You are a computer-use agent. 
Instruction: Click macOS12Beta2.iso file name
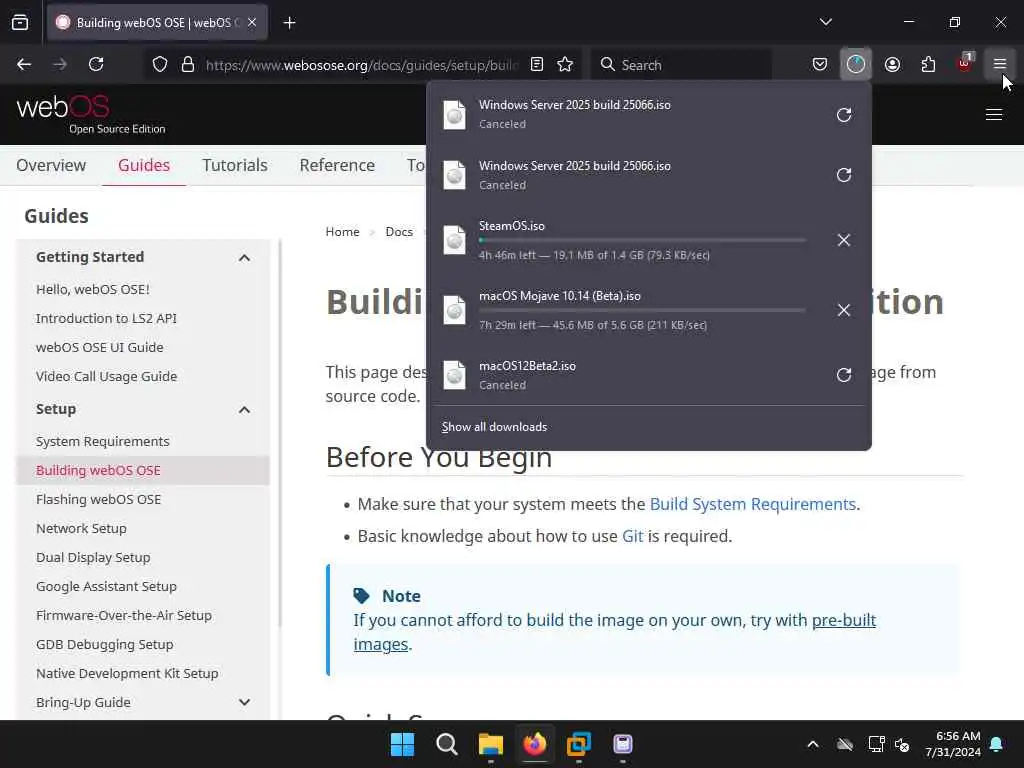point(528,366)
